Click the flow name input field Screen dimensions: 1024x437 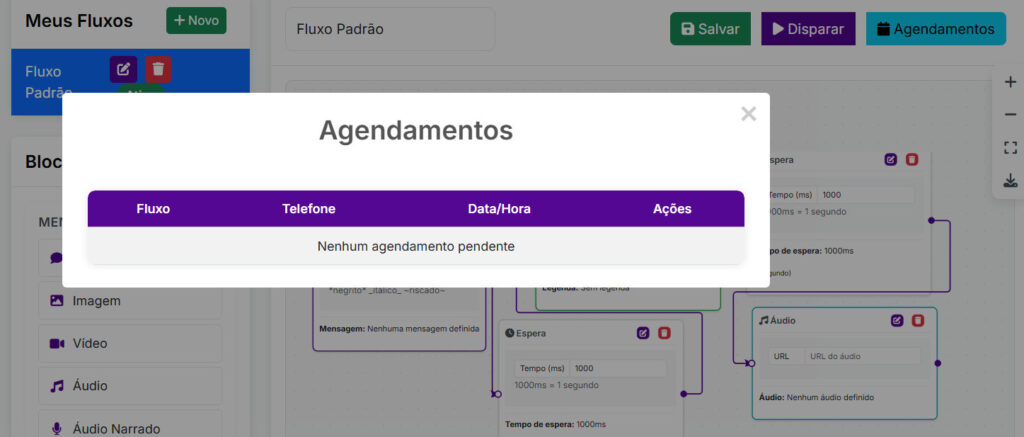(390, 29)
